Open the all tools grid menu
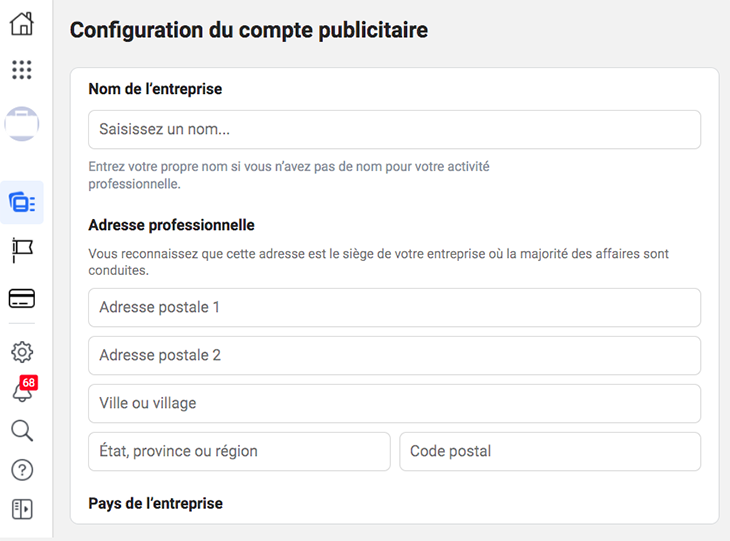Image resolution: width=730 pixels, height=541 pixels. click(21, 69)
